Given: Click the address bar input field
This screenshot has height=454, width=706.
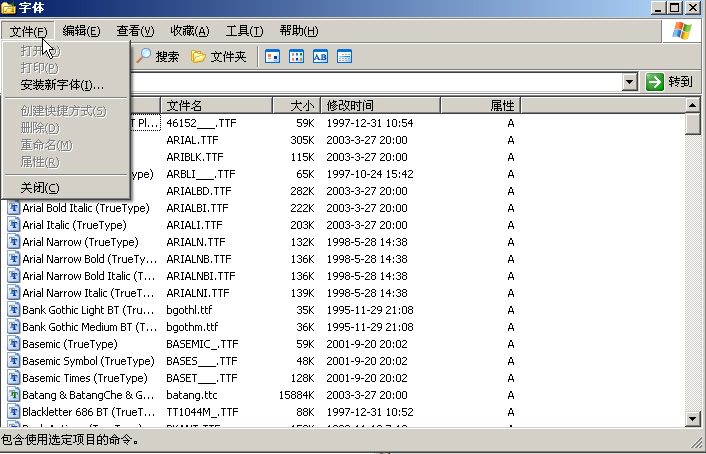Looking at the screenshot, I should [x=376, y=82].
